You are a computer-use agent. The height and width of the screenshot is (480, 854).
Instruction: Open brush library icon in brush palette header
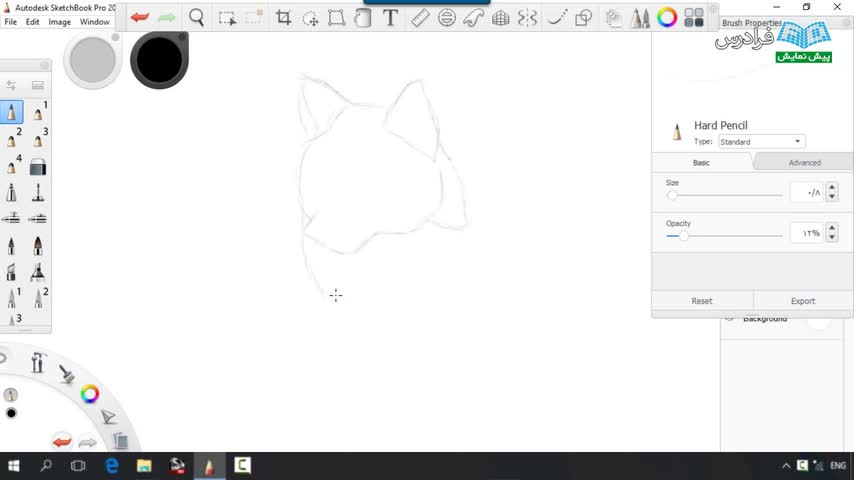38,85
